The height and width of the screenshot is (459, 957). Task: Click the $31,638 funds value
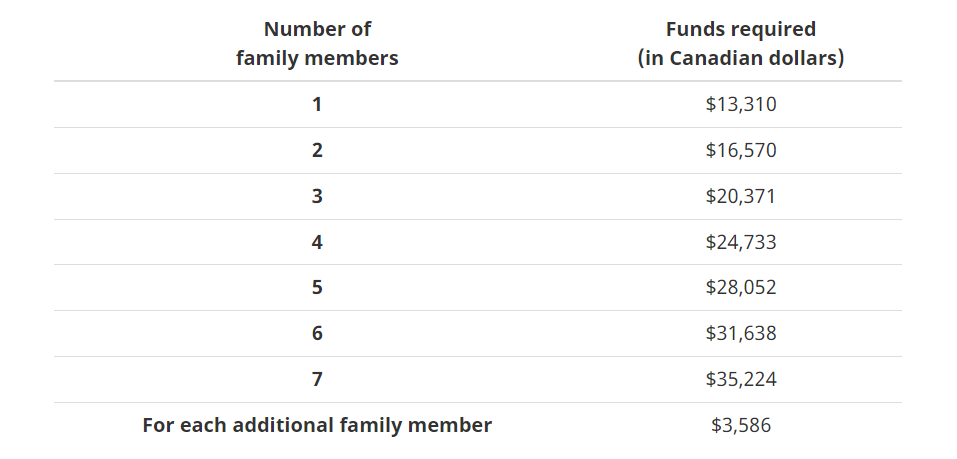coord(741,333)
